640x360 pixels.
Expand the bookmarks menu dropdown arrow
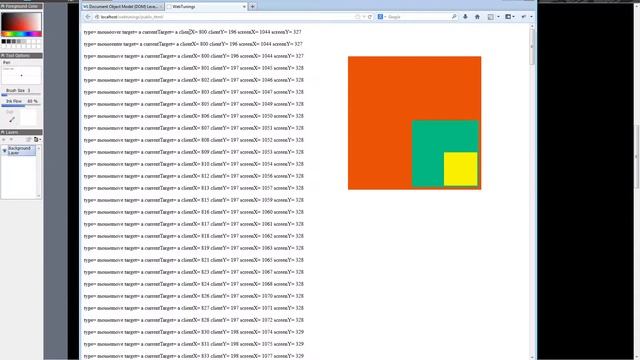(x=498, y=17)
